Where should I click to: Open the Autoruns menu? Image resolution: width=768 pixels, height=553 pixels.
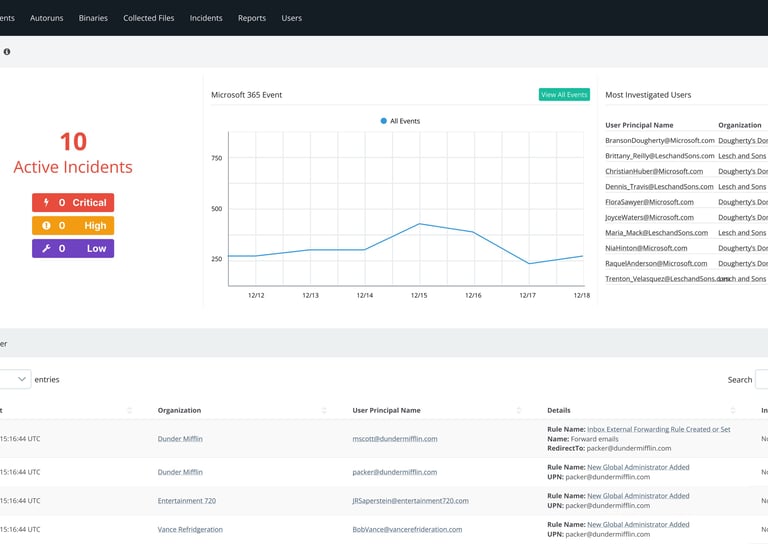click(47, 18)
